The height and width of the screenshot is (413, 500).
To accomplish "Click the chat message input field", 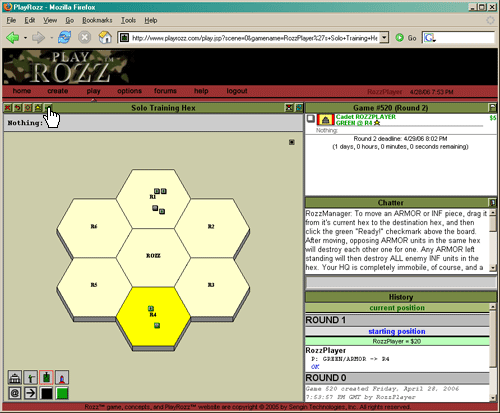I will click(401, 282).
